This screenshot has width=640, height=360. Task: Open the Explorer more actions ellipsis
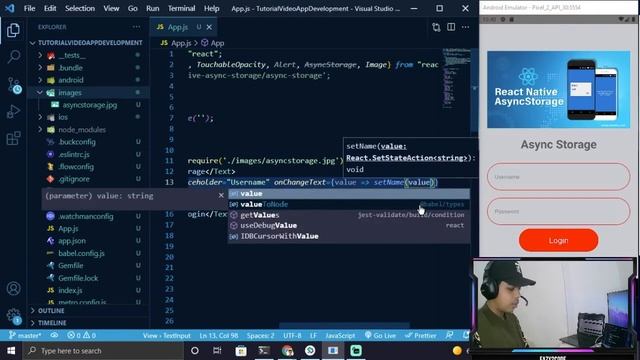point(136,27)
